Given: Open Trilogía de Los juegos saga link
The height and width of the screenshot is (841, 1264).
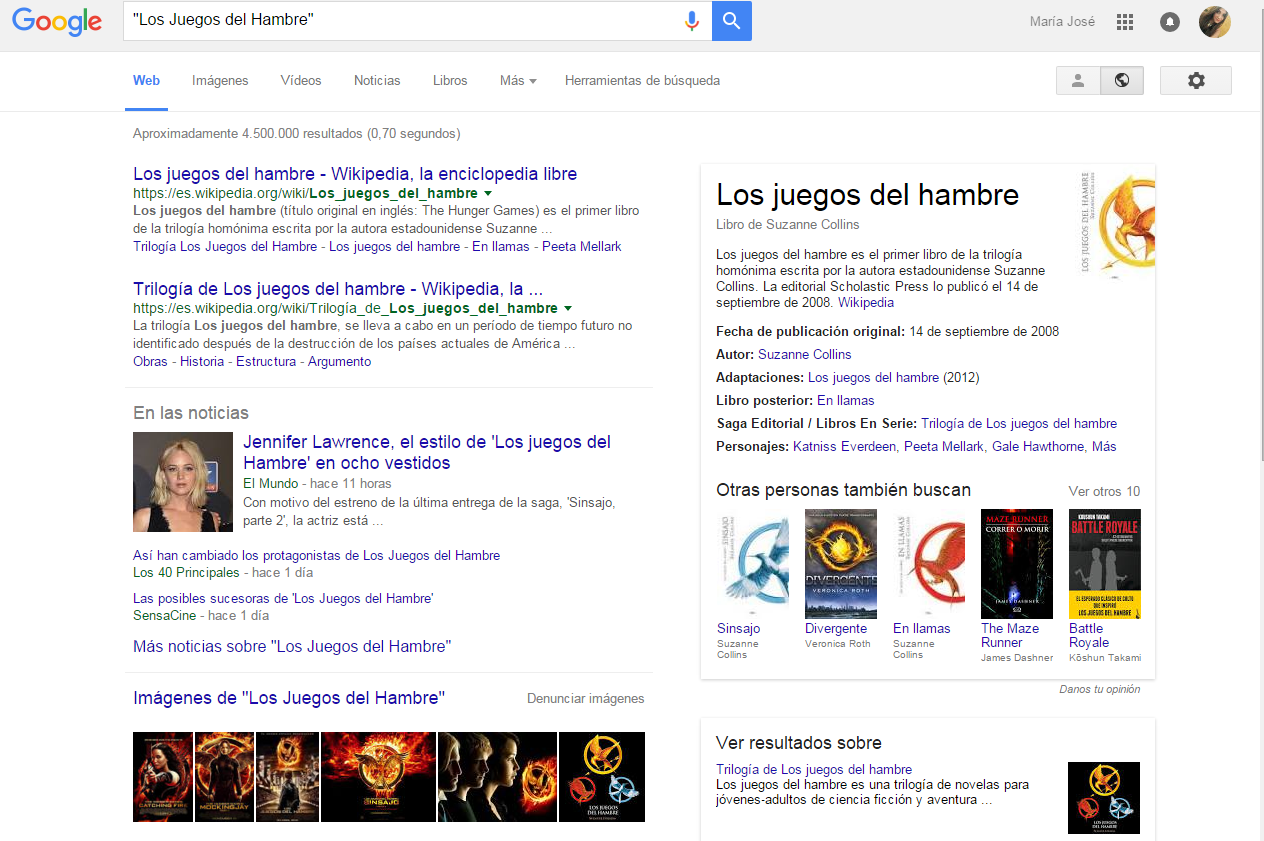Looking at the screenshot, I should [1019, 423].
